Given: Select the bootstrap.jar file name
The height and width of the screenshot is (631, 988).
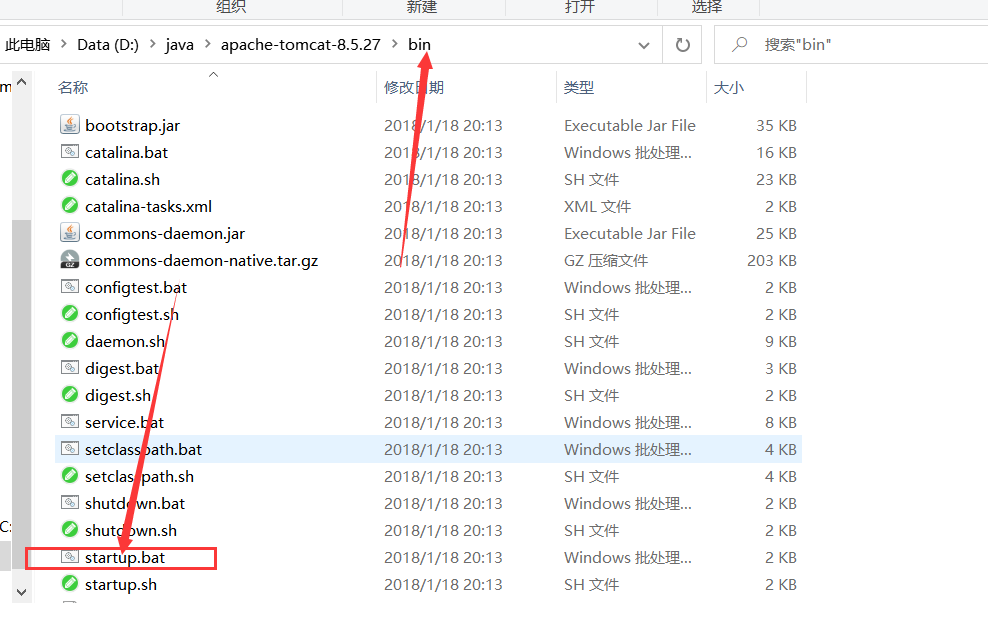Looking at the screenshot, I should click(x=132, y=125).
